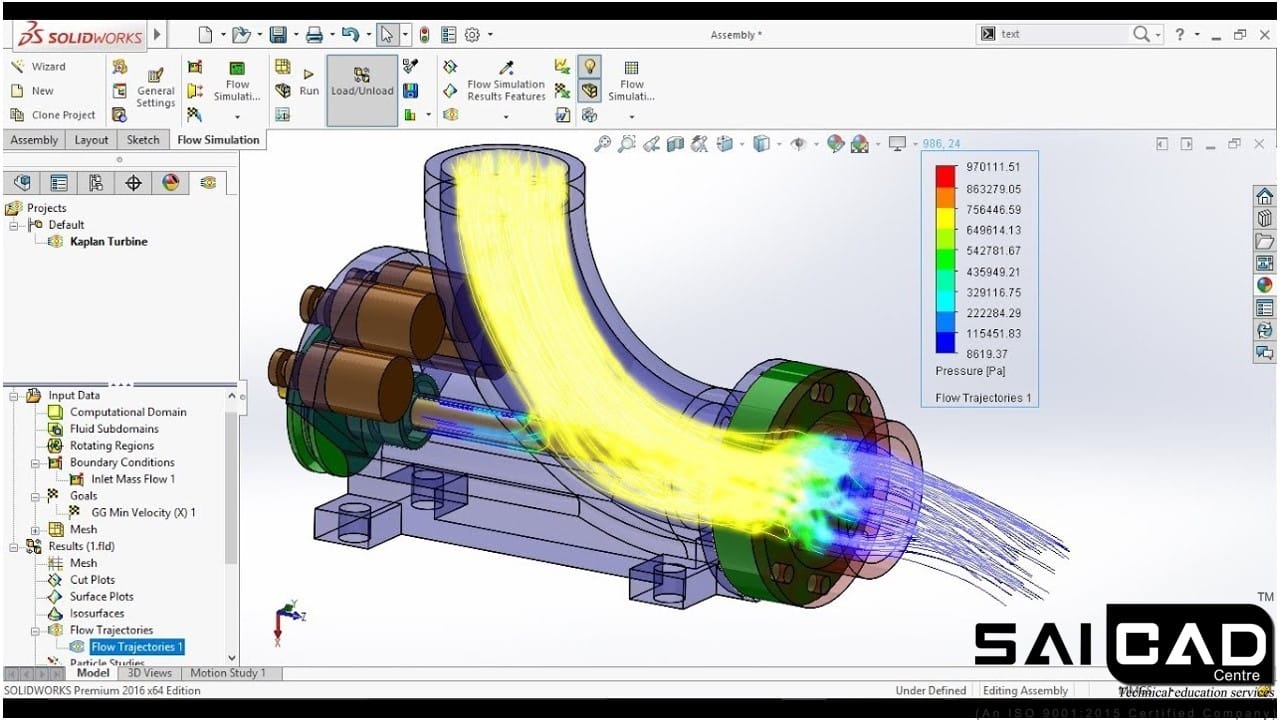This screenshot has height=720, width=1280.
Task: Open the FeatureManager design tree tab
Action: pos(22,183)
